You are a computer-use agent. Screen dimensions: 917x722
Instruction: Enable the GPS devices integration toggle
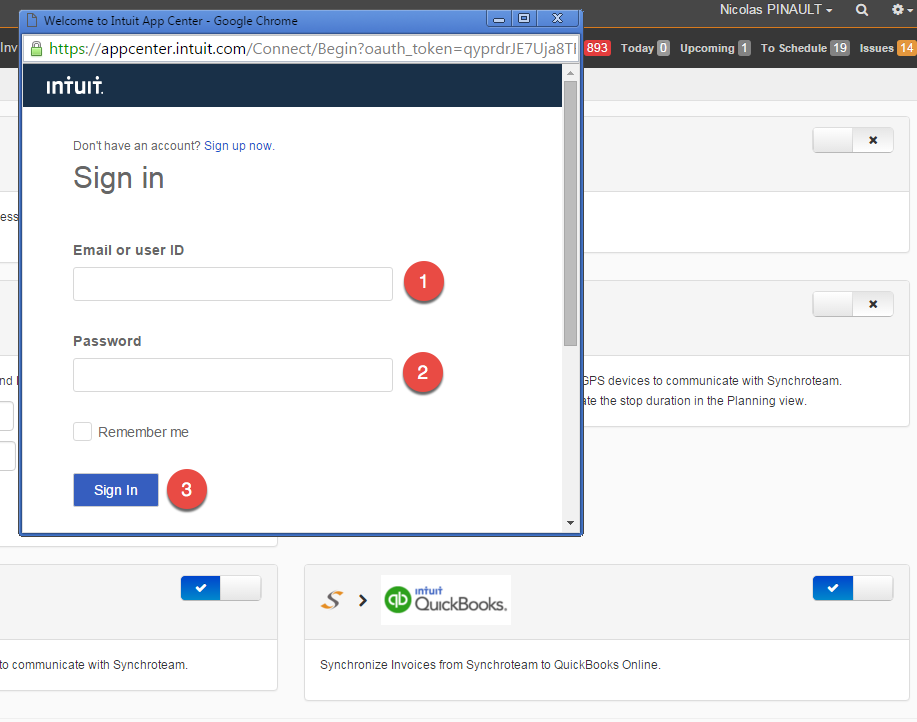pyautogui.click(x=853, y=304)
